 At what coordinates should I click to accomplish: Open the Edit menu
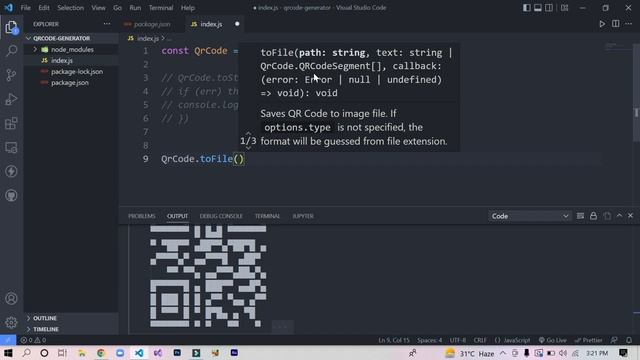[44, 8]
